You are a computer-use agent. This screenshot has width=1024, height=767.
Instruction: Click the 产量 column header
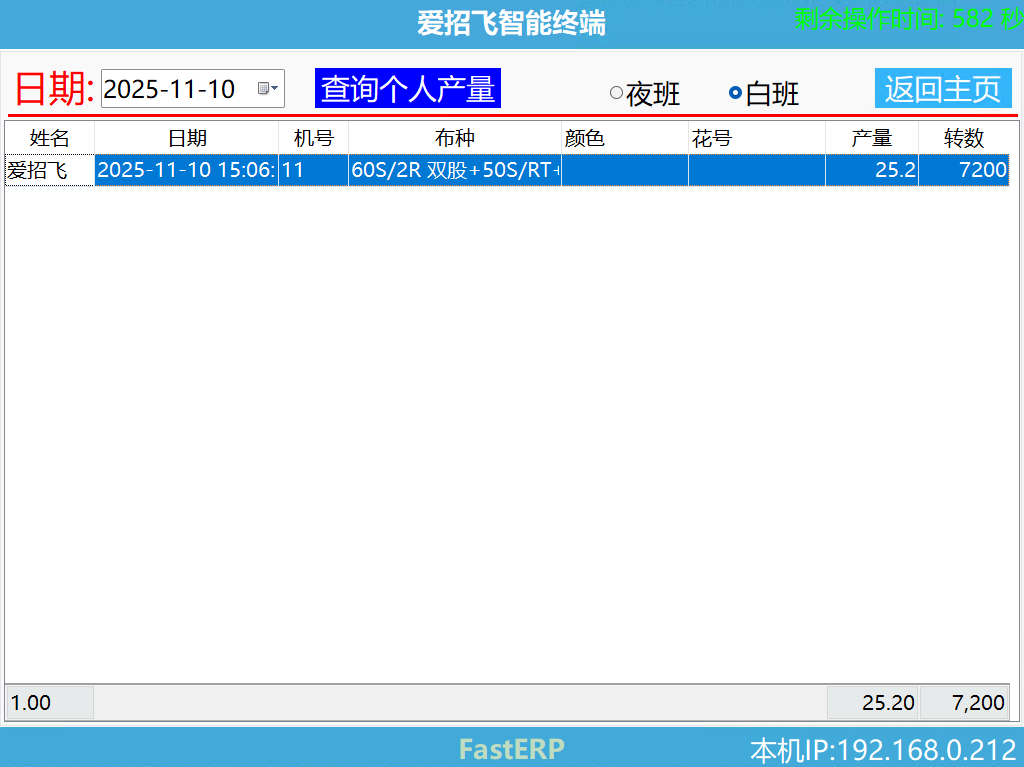[x=871, y=138]
